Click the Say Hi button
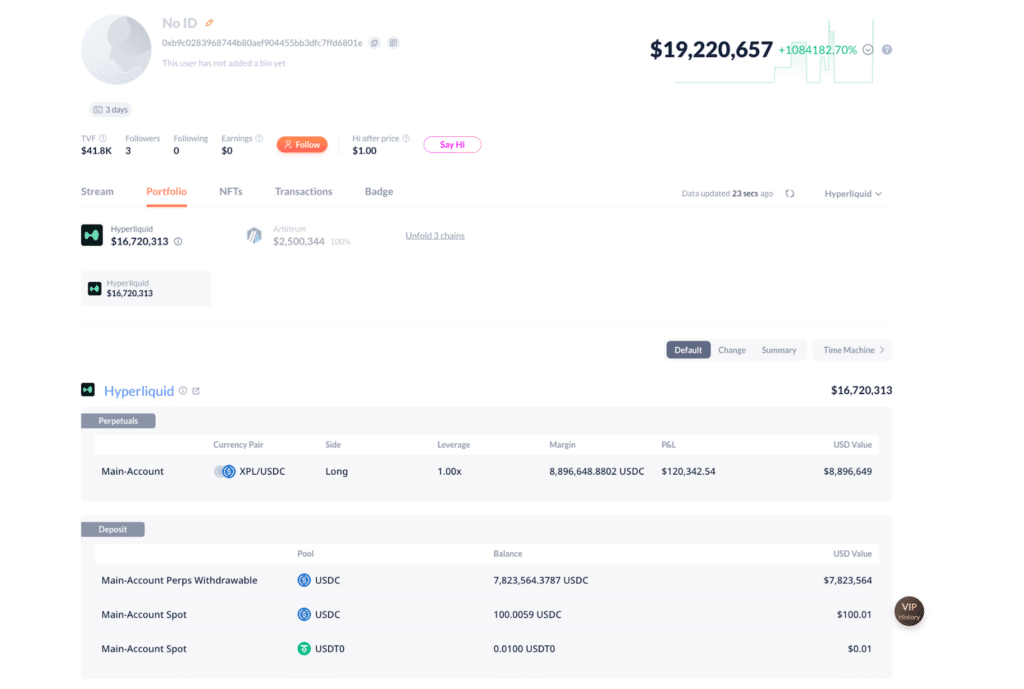This screenshot has width=1024, height=689. pos(452,144)
